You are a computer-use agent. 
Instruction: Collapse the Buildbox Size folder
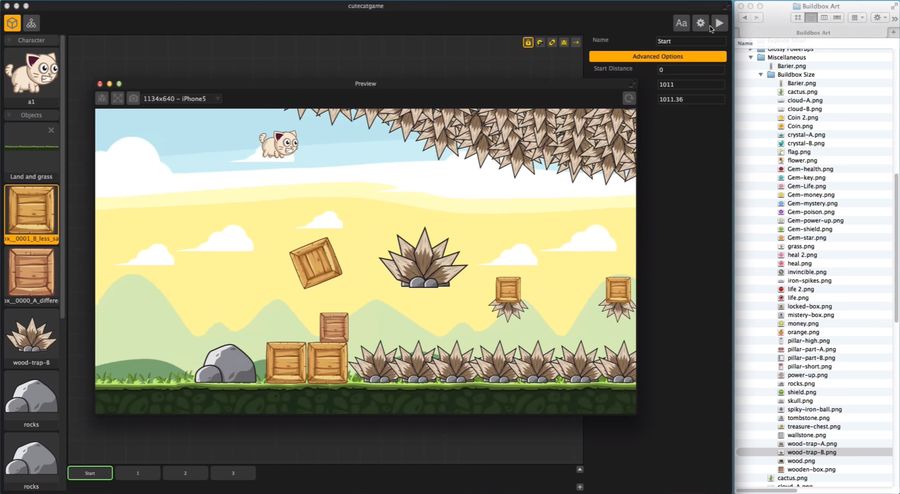coord(761,75)
